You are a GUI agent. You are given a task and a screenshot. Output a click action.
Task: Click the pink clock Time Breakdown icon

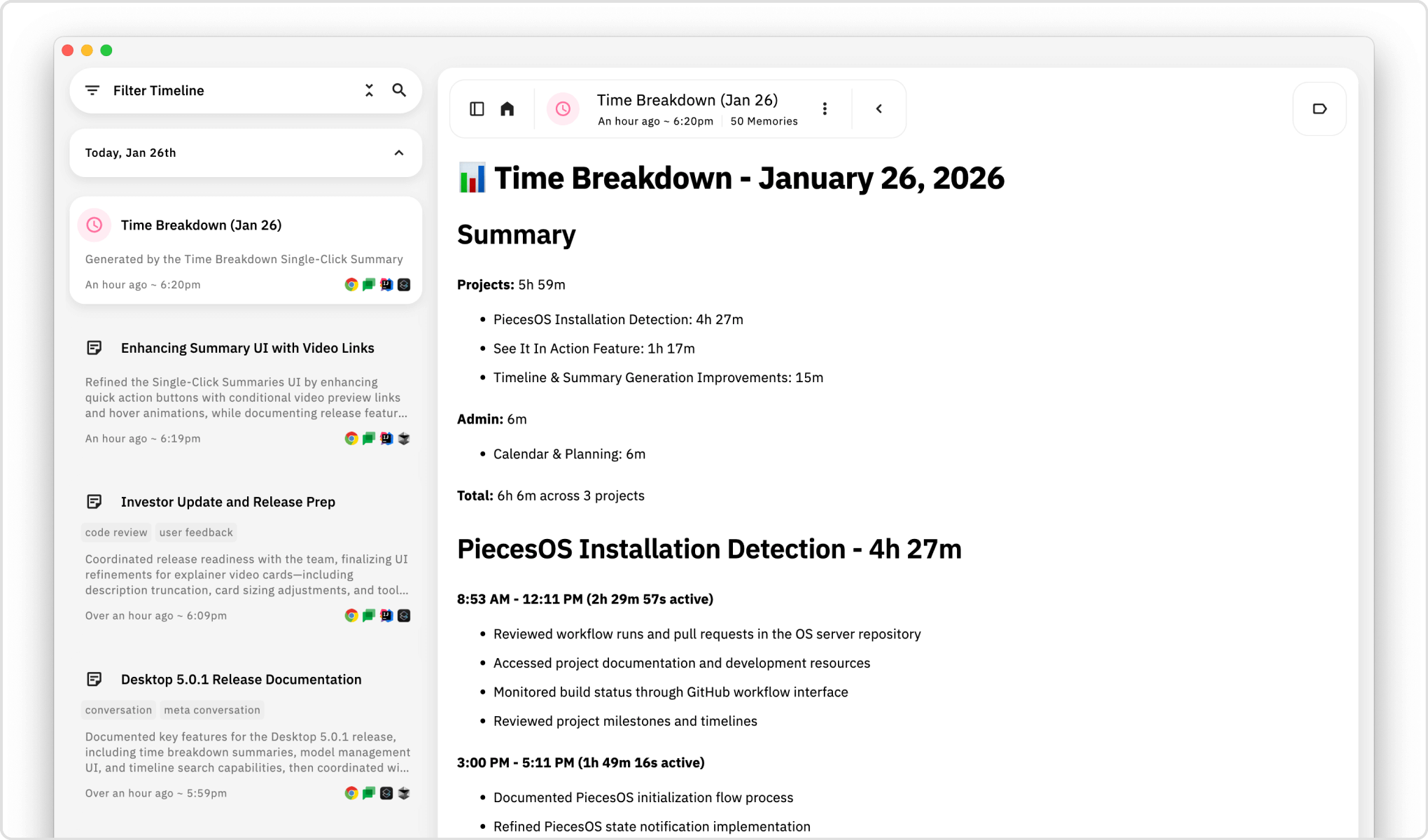tap(563, 108)
